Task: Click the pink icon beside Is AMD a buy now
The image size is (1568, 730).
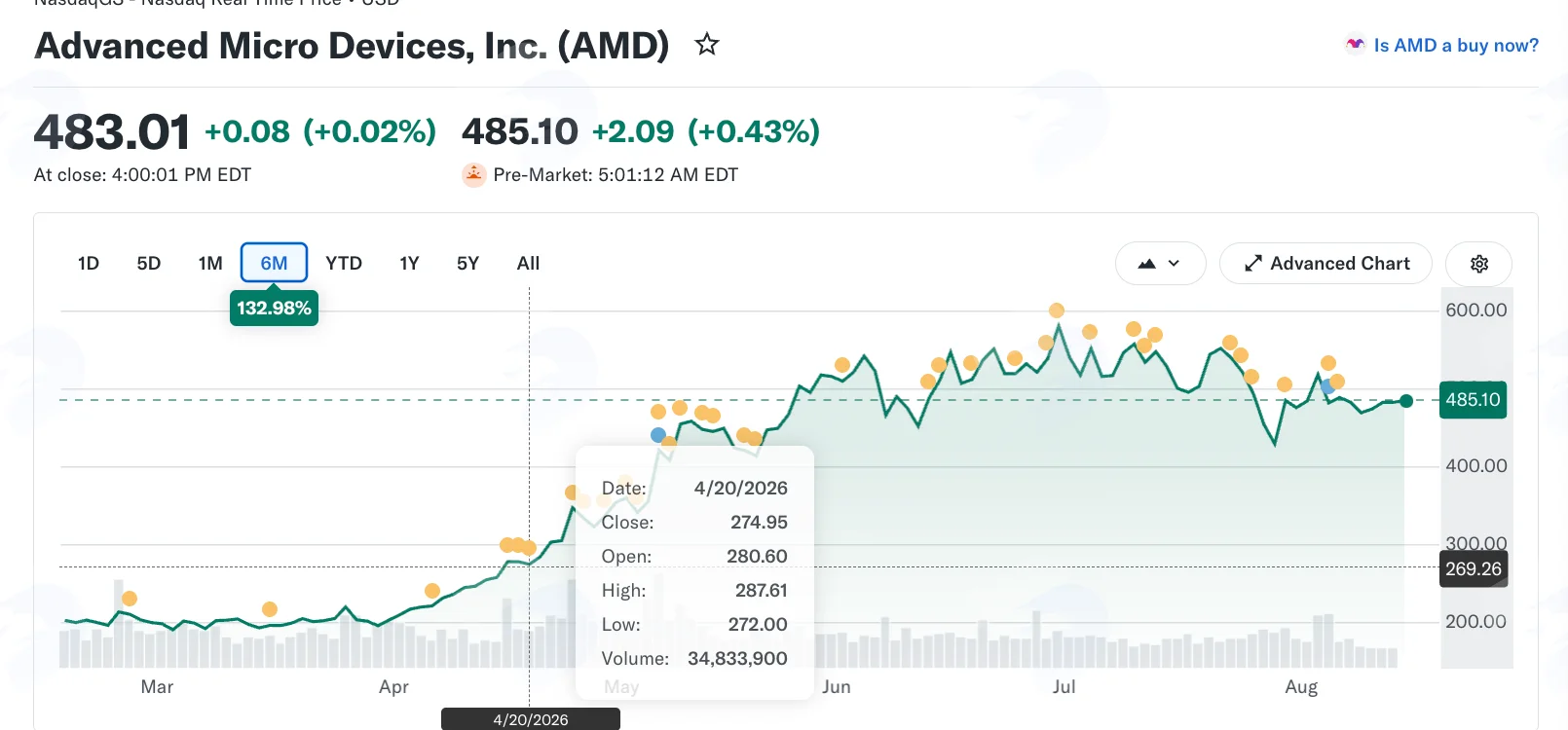Action: coord(1355,45)
